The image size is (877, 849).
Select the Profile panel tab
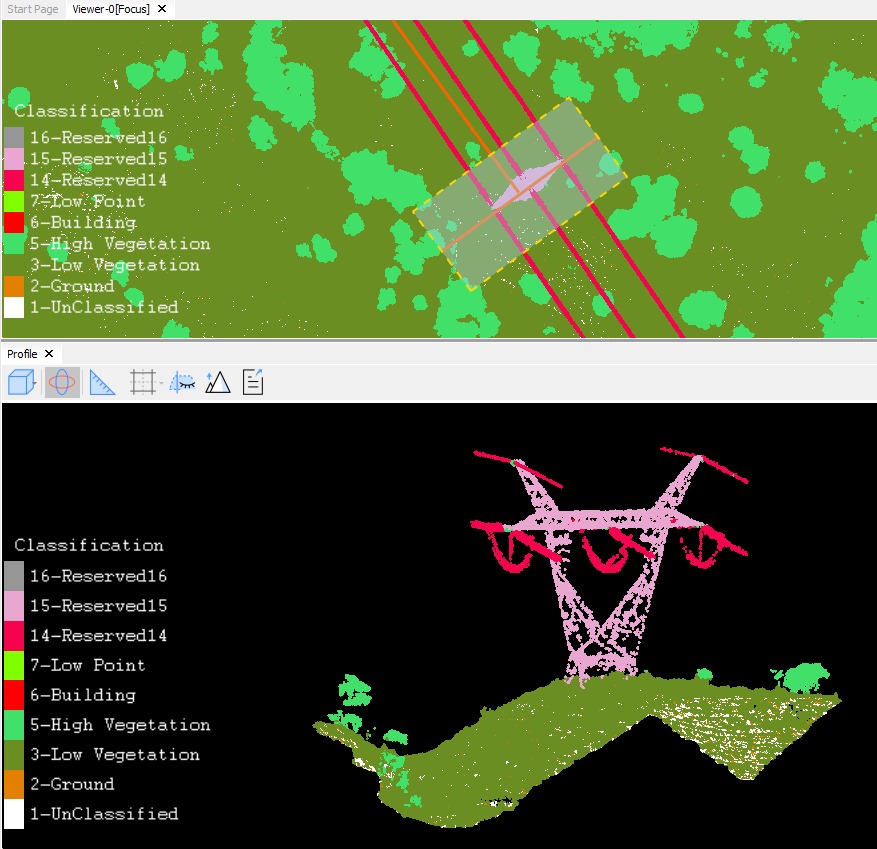[22, 354]
